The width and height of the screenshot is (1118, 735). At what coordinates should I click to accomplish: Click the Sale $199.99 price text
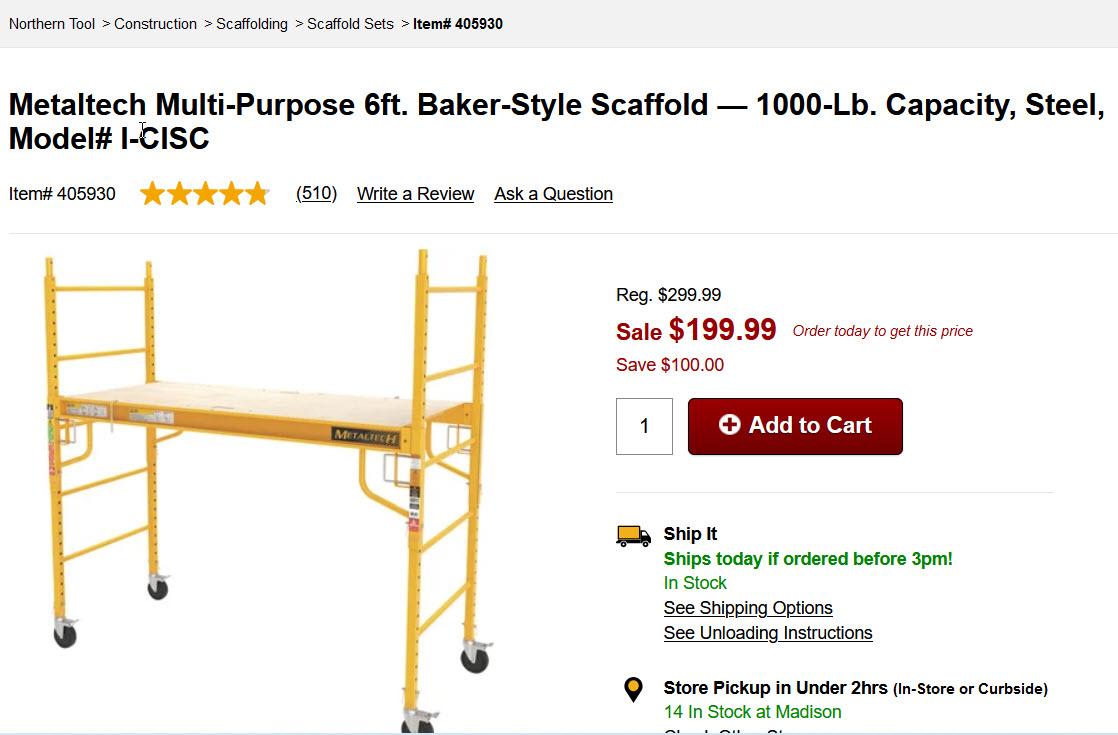coord(696,329)
